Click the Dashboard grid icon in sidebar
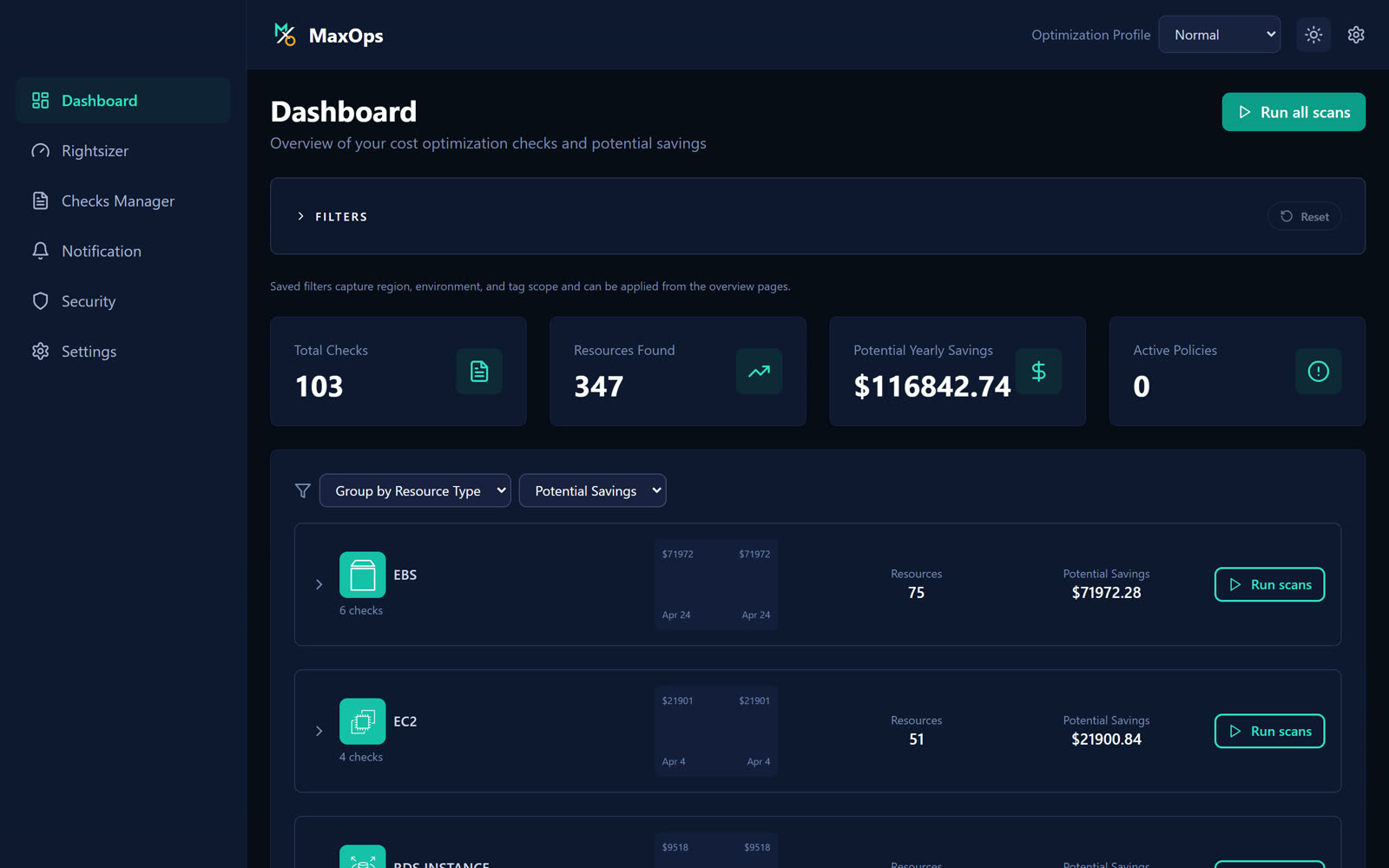 tap(40, 101)
